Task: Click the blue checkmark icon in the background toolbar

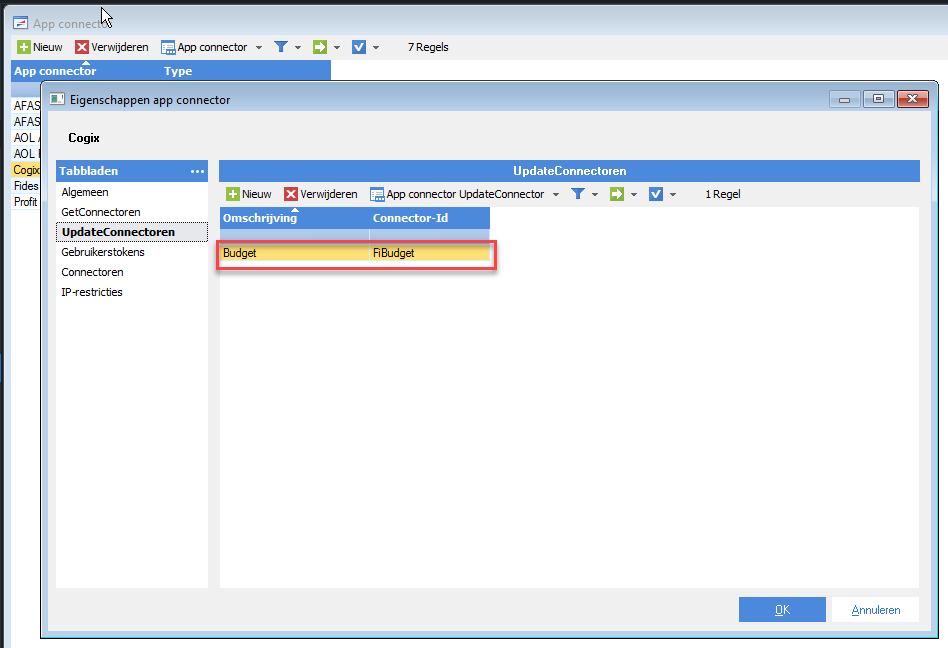Action: [x=359, y=47]
